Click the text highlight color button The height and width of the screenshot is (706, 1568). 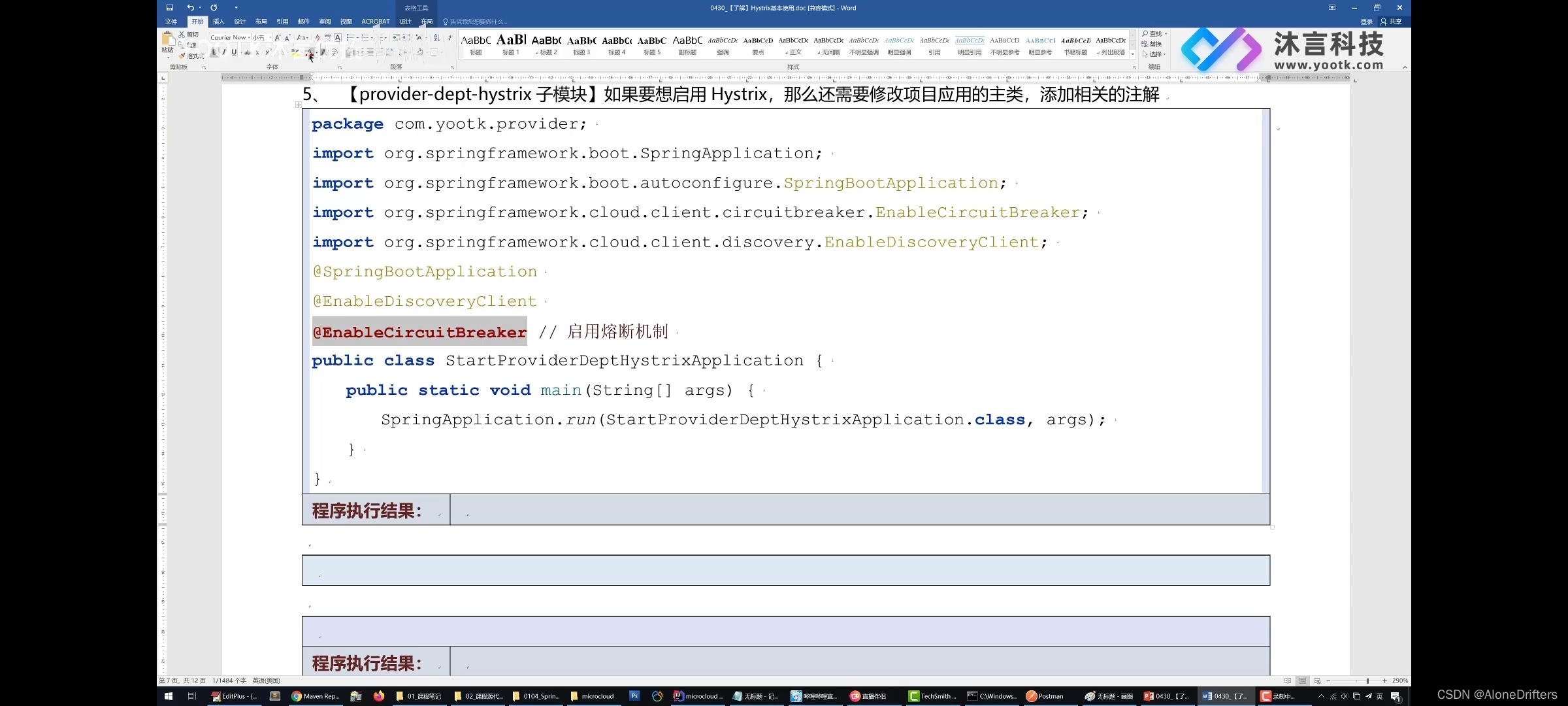click(x=295, y=52)
